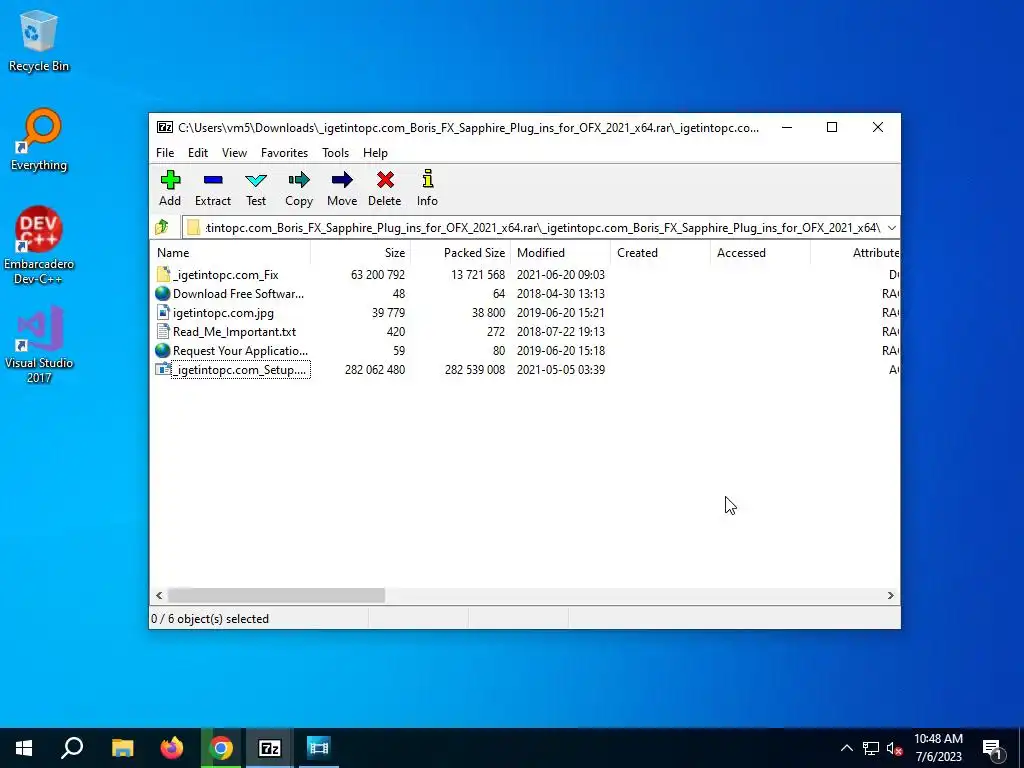1024x768 pixels.
Task: Open File Explorer from the taskbar
Action: coord(123,748)
